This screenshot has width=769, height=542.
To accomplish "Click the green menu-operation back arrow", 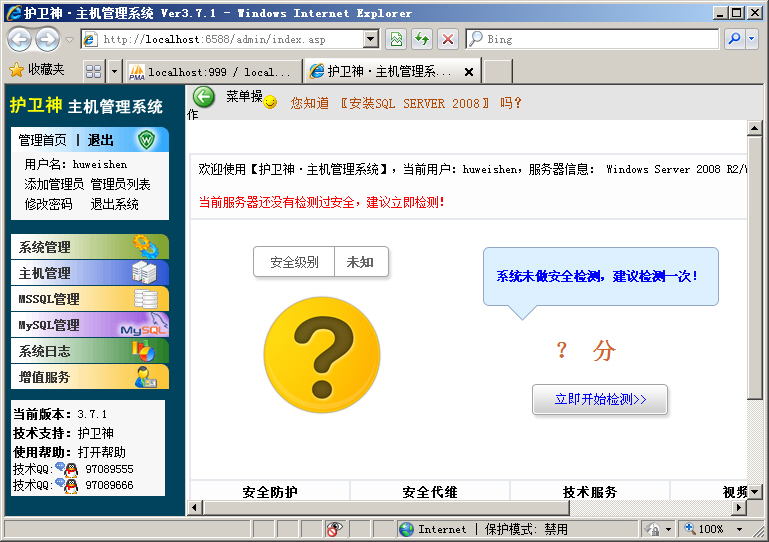I will (x=204, y=97).
